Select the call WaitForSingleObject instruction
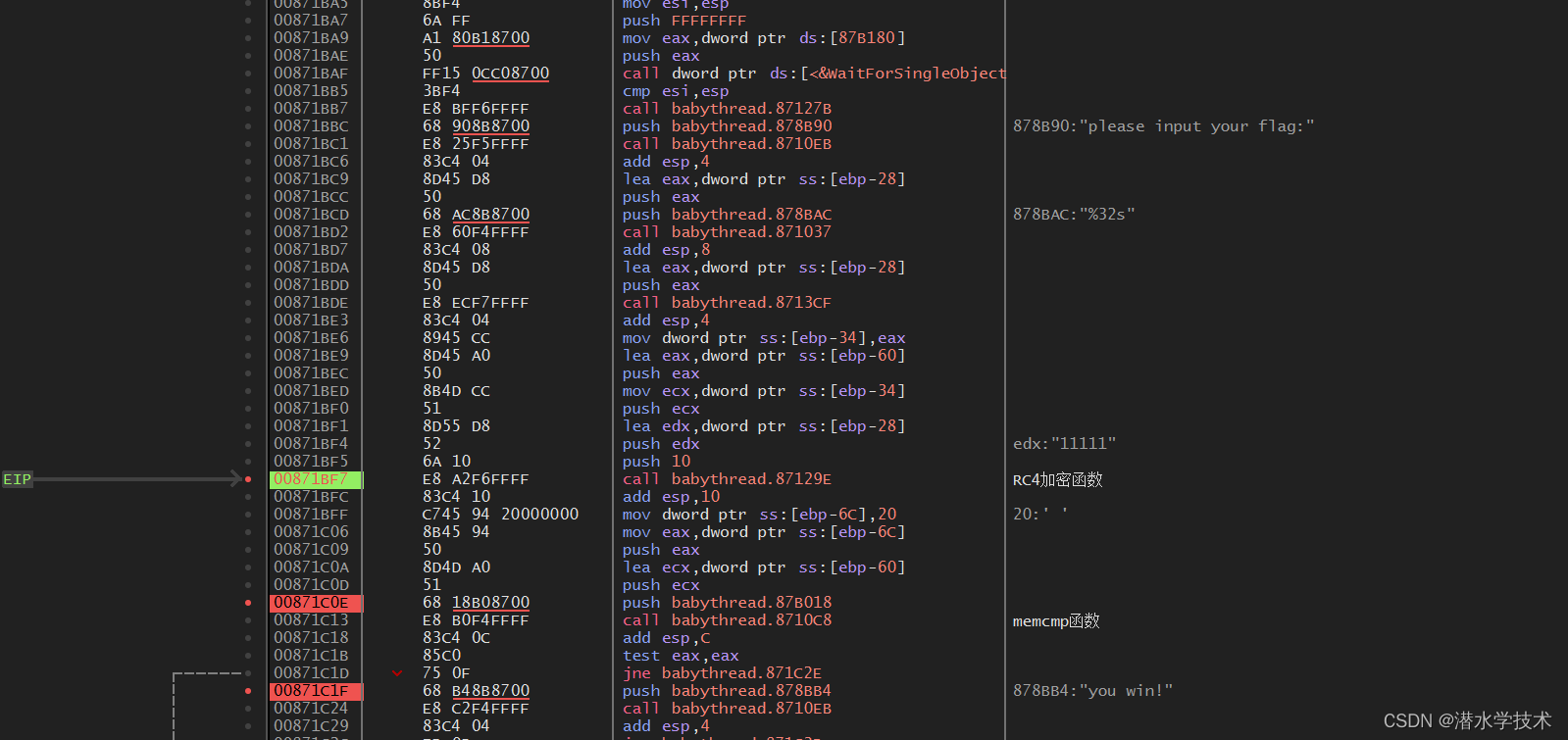The width and height of the screenshot is (1568, 740). 814,74
